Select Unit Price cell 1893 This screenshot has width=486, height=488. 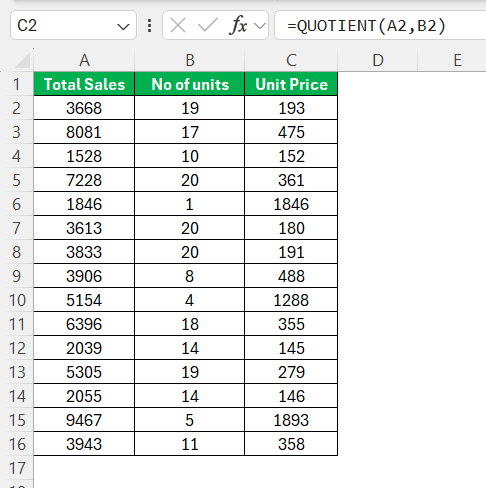coord(291,420)
